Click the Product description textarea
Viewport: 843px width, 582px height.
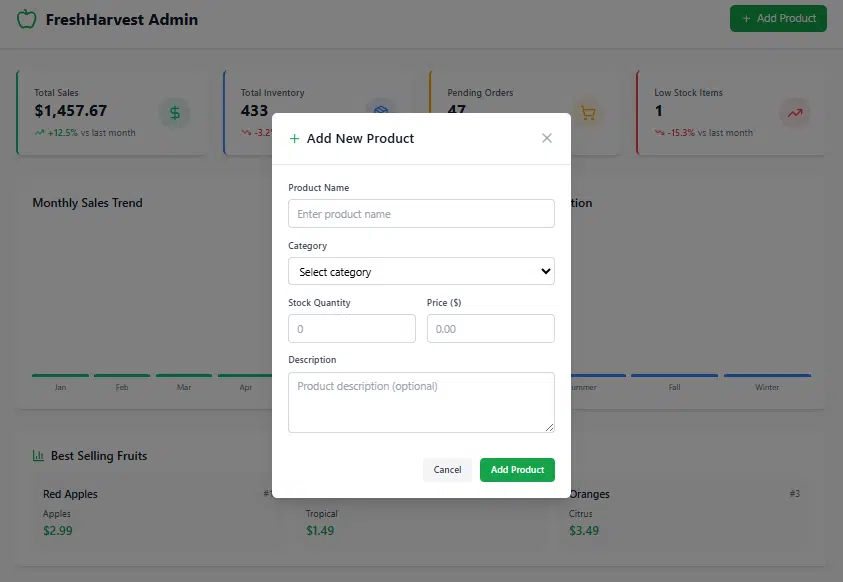tap(421, 403)
